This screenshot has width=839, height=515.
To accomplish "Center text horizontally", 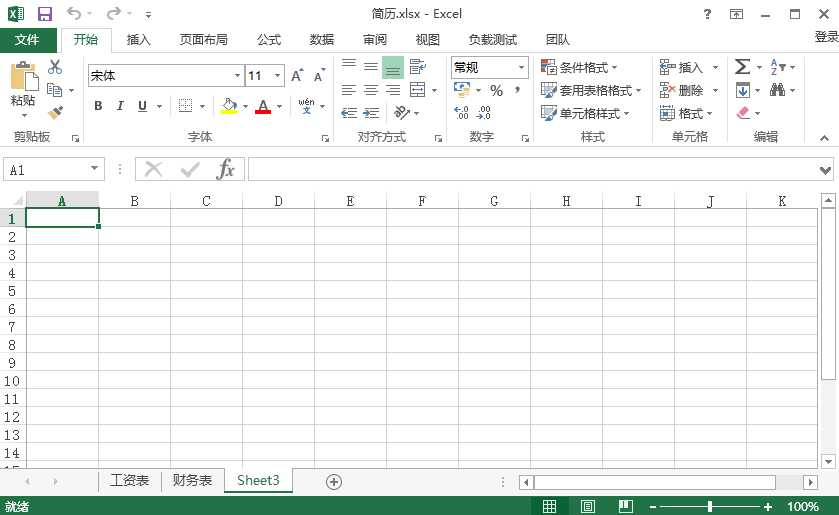I will 371,89.
